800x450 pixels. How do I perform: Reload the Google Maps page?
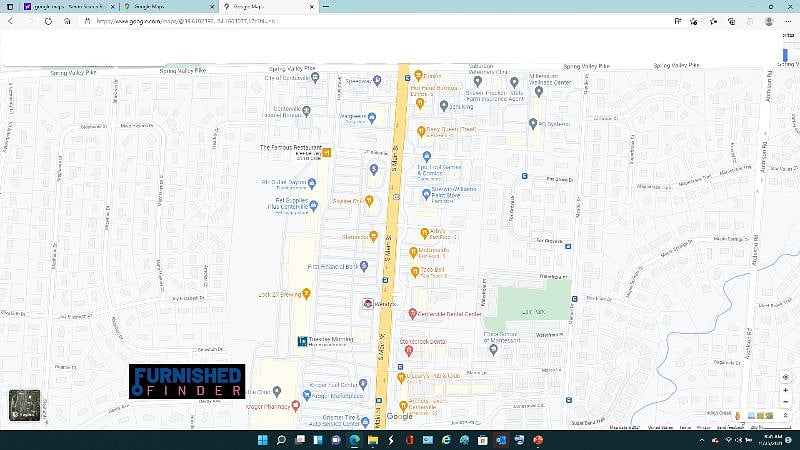click(48, 21)
